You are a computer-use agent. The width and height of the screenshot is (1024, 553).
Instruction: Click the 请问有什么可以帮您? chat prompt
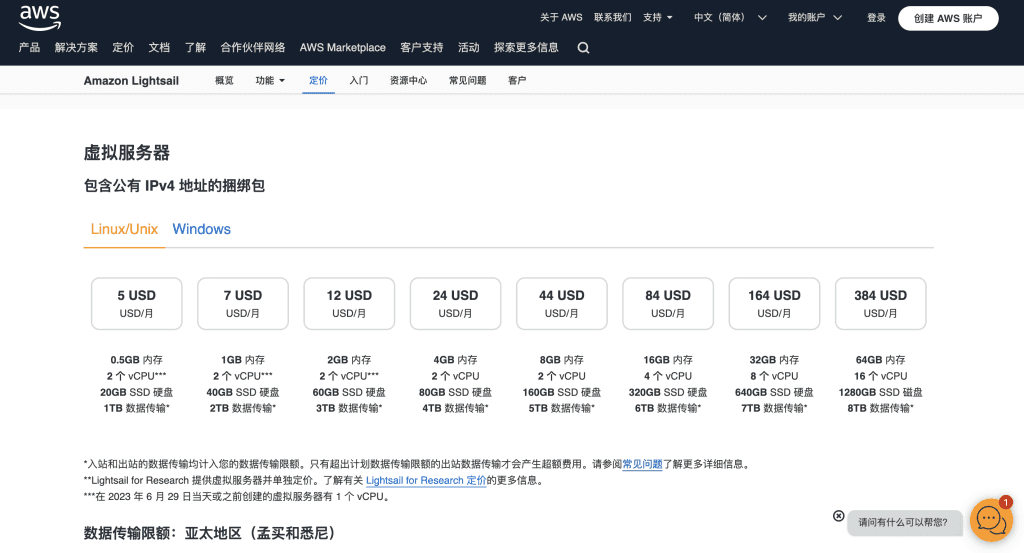[x=904, y=522]
